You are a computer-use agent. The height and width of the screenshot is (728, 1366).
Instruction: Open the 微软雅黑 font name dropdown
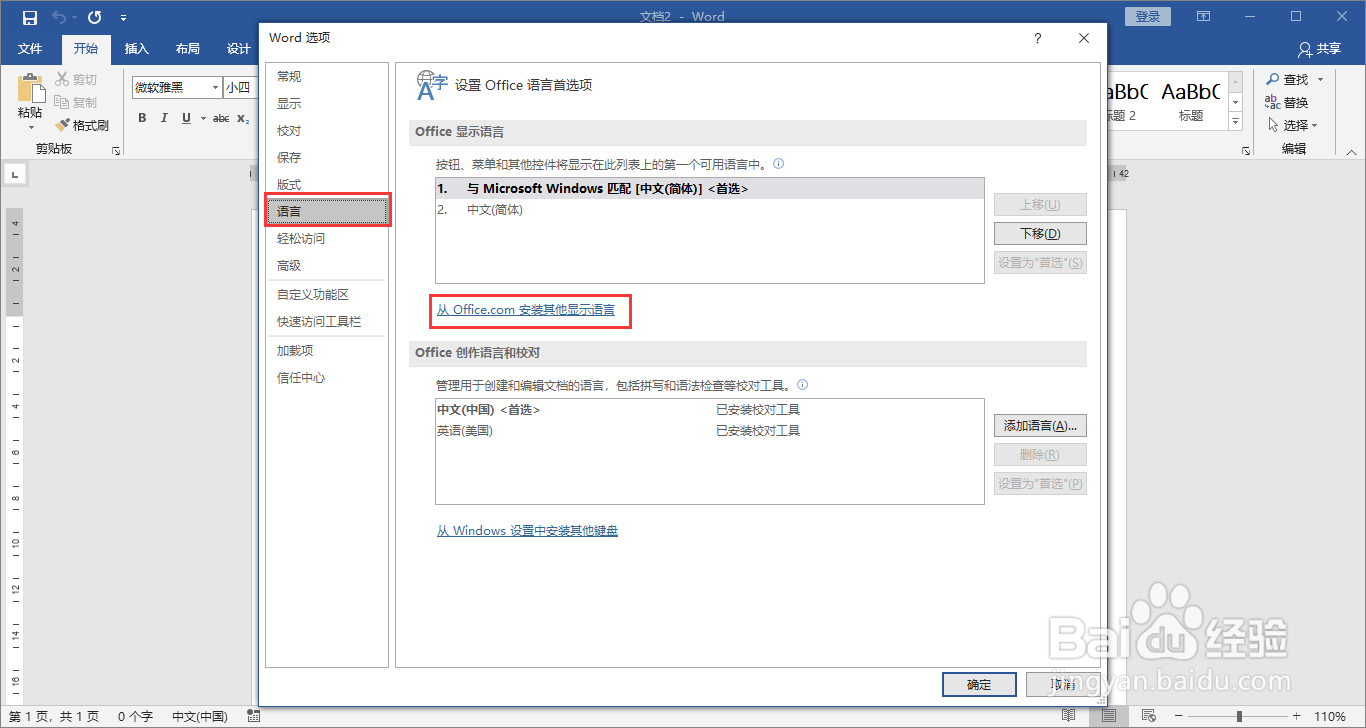coord(215,88)
